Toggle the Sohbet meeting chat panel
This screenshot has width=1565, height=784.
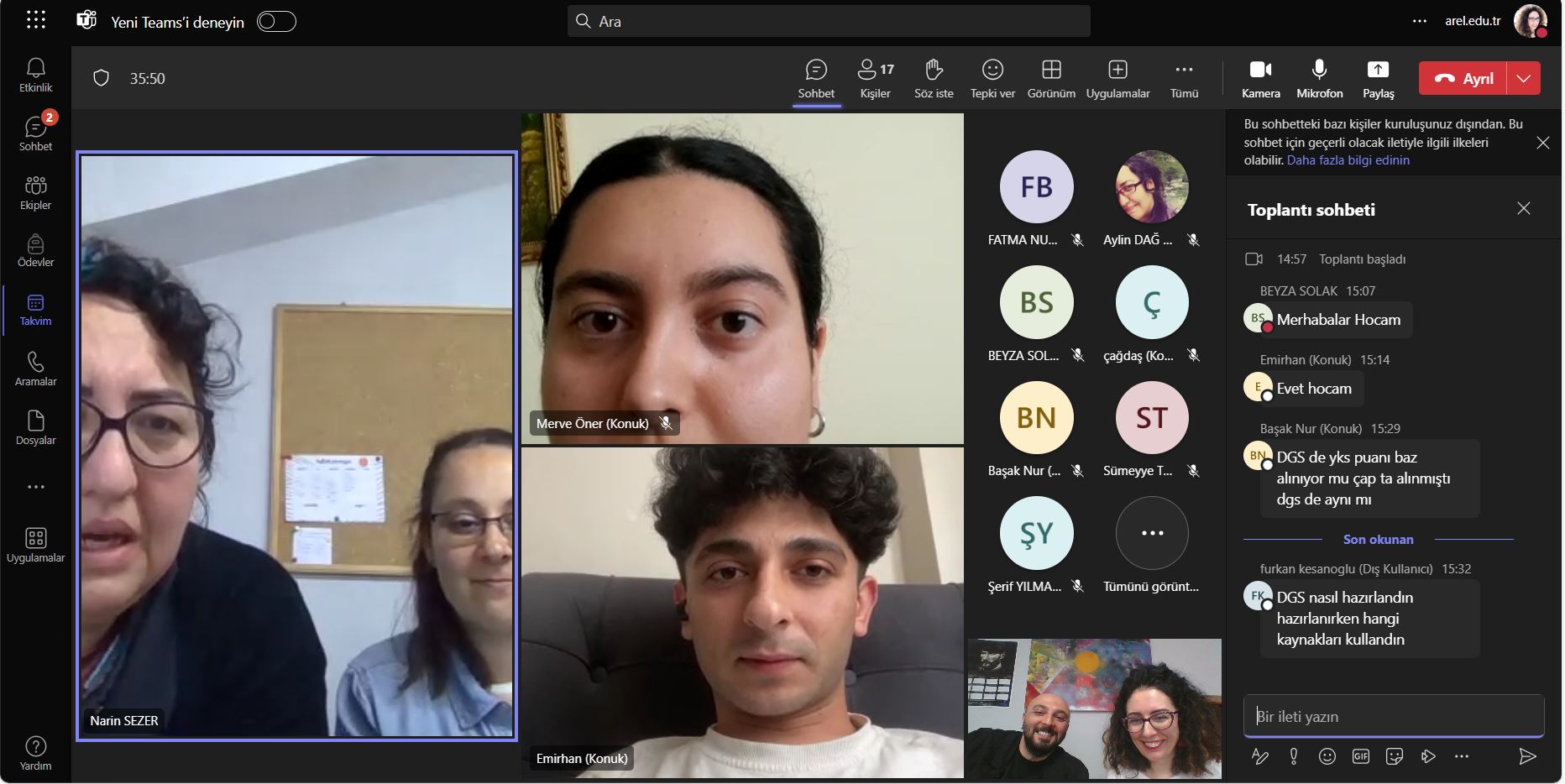(x=816, y=79)
